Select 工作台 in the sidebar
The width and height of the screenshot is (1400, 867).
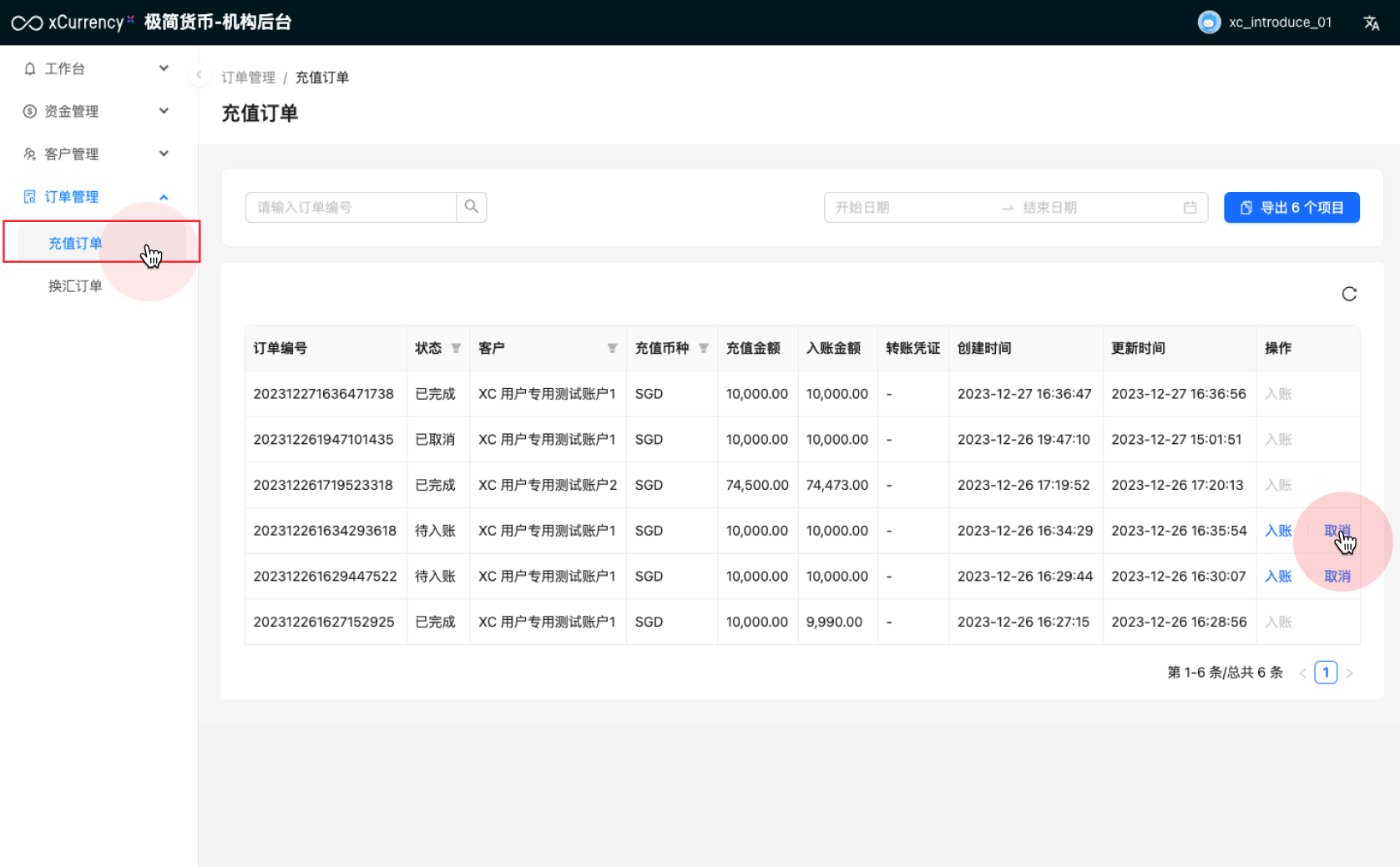coord(64,68)
